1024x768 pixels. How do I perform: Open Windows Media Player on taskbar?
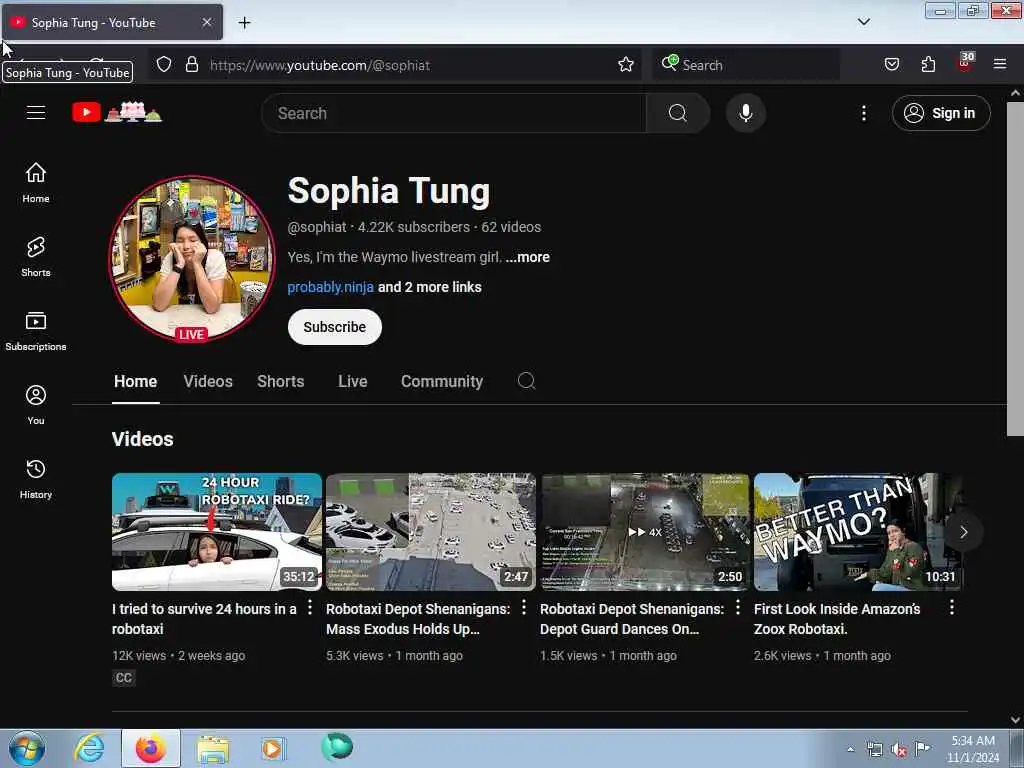[272, 748]
